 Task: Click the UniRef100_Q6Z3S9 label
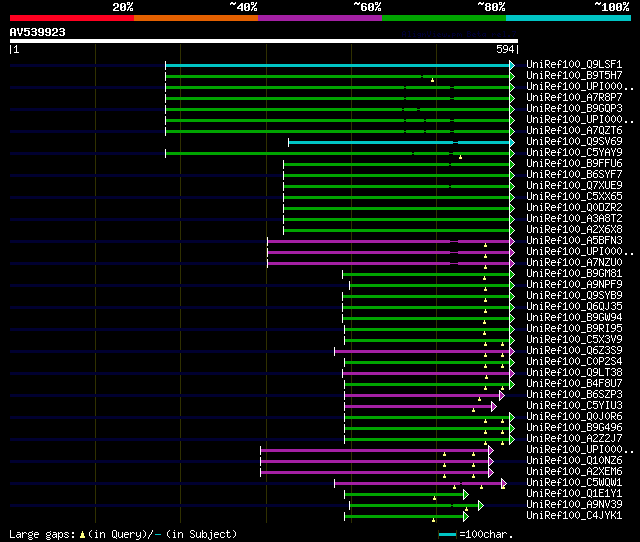click(x=574, y=351)
